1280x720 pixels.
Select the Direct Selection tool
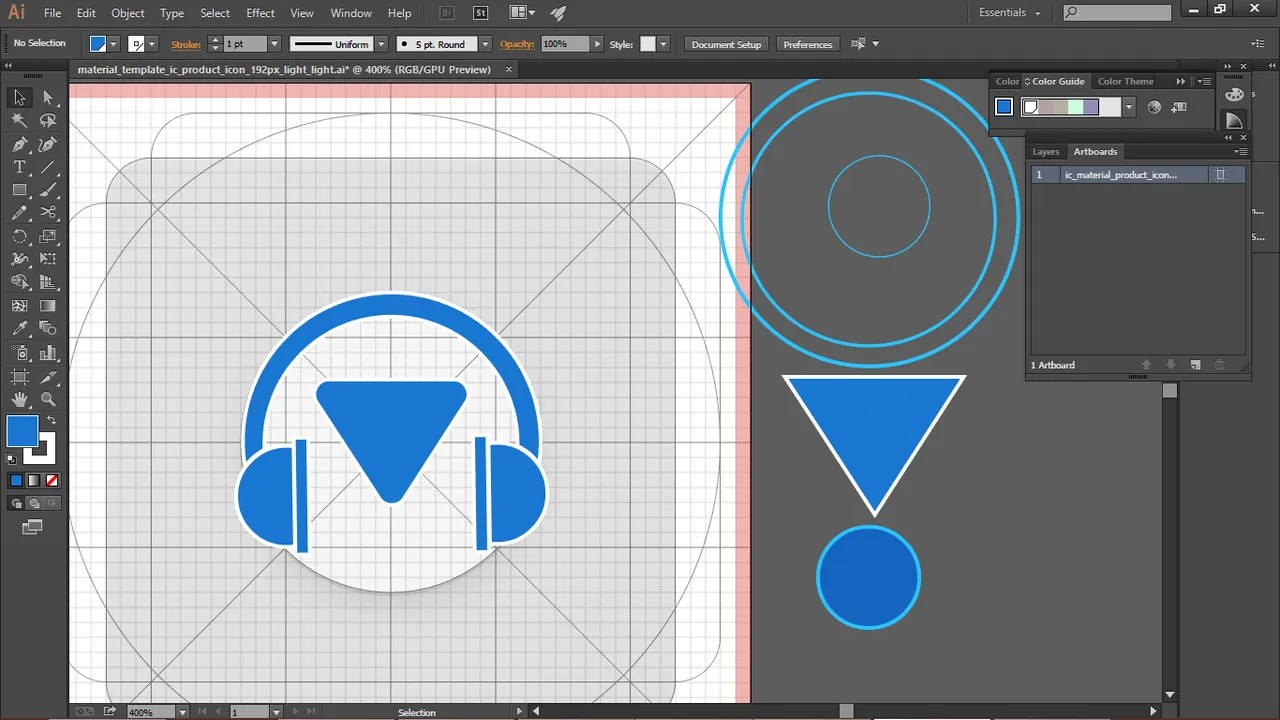(x=47, y=97)
